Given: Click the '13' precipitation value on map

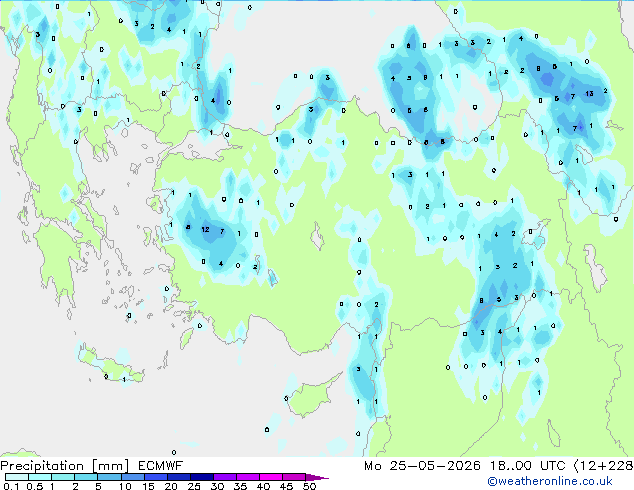Looking at the screenshot, I should click(x=590, y=94).
